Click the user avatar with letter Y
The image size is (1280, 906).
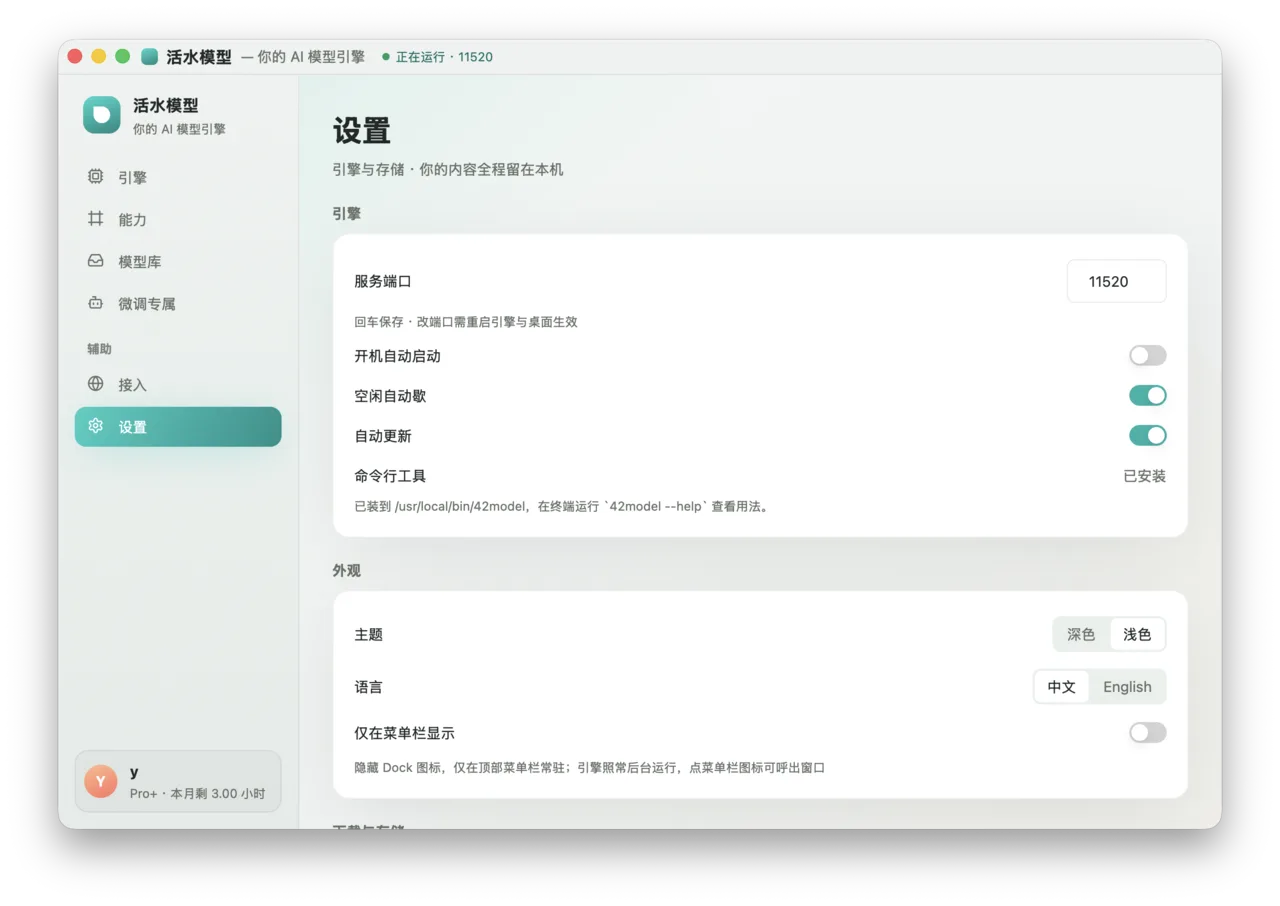point(101,782)
